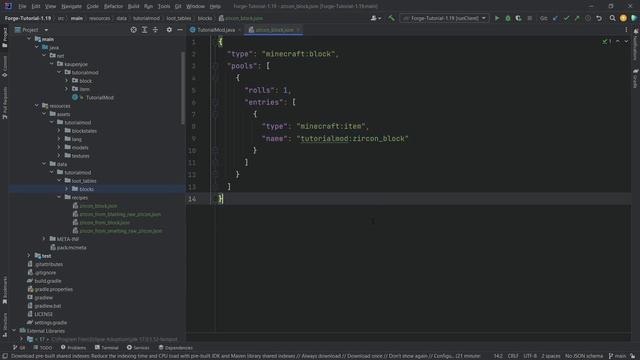
Task: Open run configuration dropdown Forge-Tutorial-1.19
Action: pyautogui.click(x=444, y=18)
